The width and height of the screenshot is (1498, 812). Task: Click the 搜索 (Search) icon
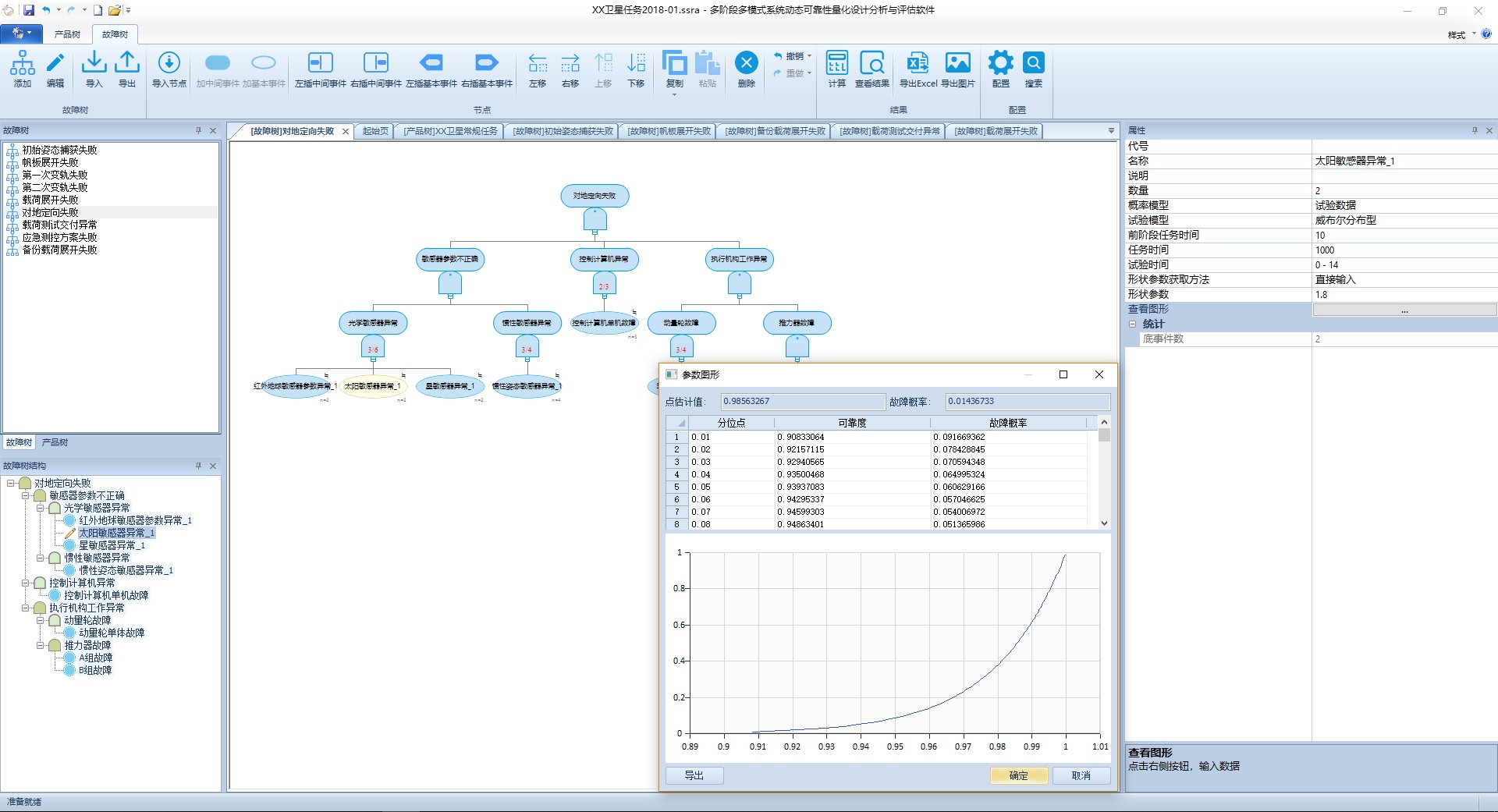1034,69
